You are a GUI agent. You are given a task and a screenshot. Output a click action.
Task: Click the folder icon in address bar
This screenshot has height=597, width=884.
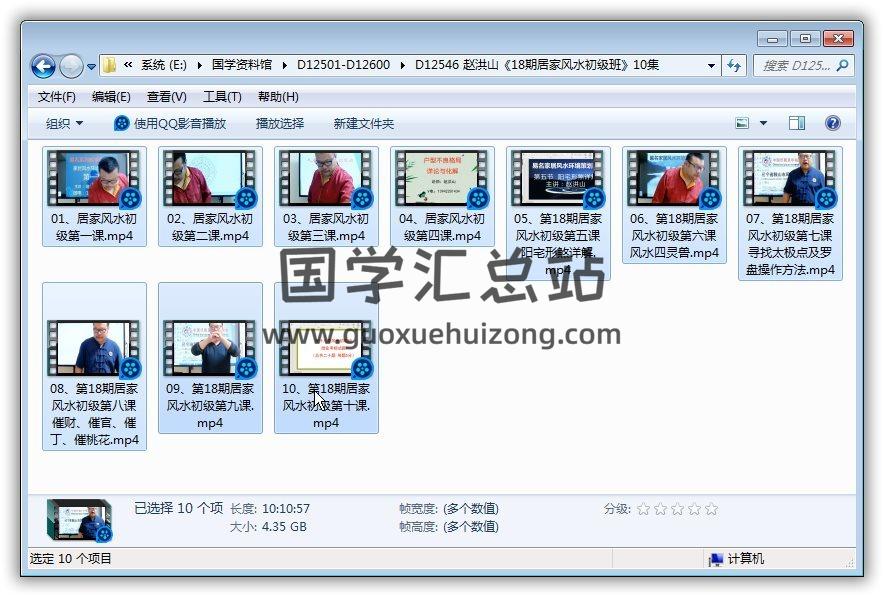[109, 65]
